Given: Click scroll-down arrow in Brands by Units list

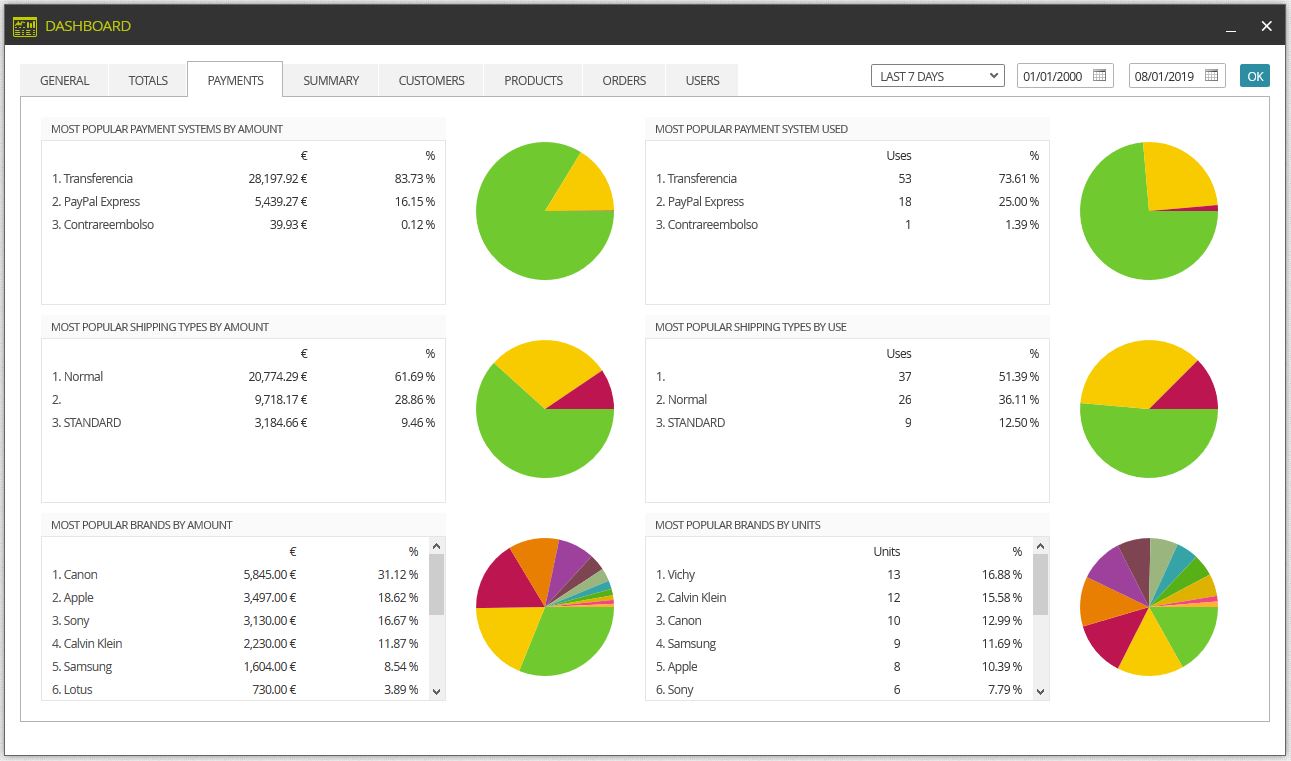Looking at the screenshot, I should tap(1040, 691).
